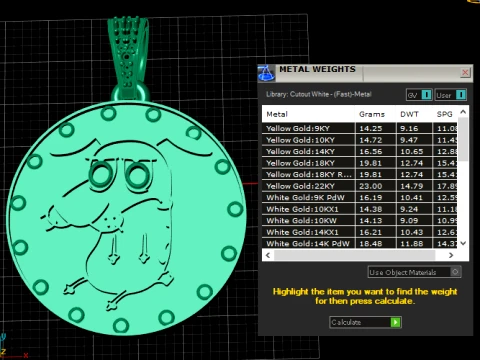
Task: Click the green Calculate arrow icon
Action: pyautogui.click(x=395, y=322)
